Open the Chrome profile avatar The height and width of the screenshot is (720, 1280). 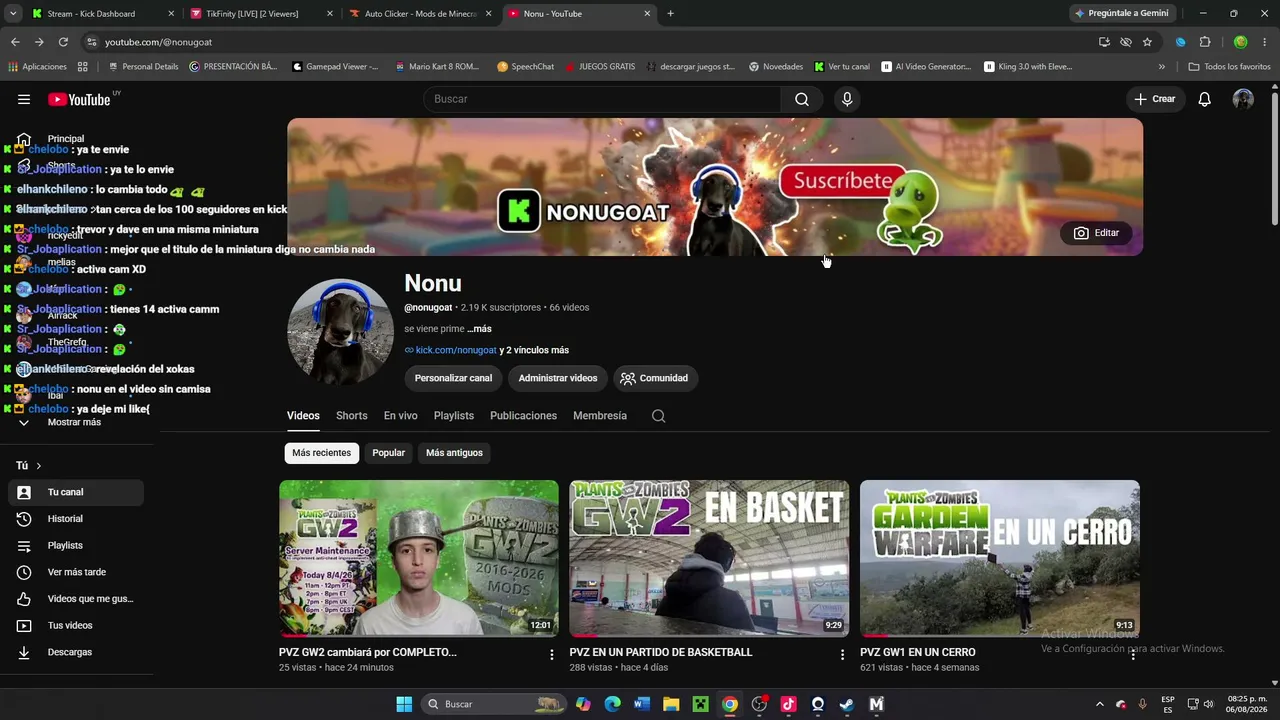click(x=1241, y=42)
